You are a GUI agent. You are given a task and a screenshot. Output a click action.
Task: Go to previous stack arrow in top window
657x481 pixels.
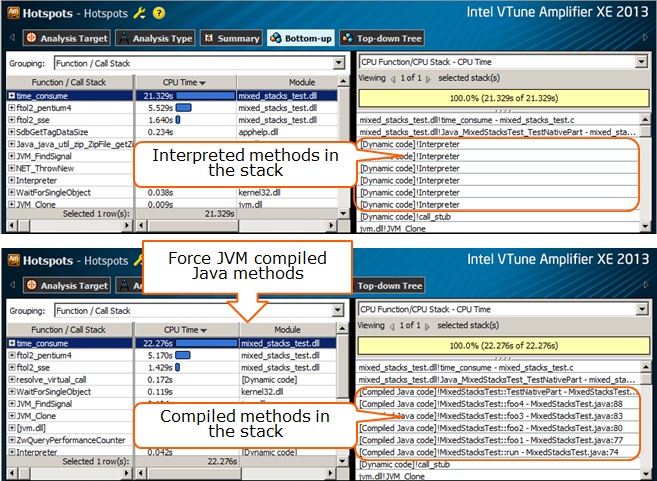pos(393,79)
